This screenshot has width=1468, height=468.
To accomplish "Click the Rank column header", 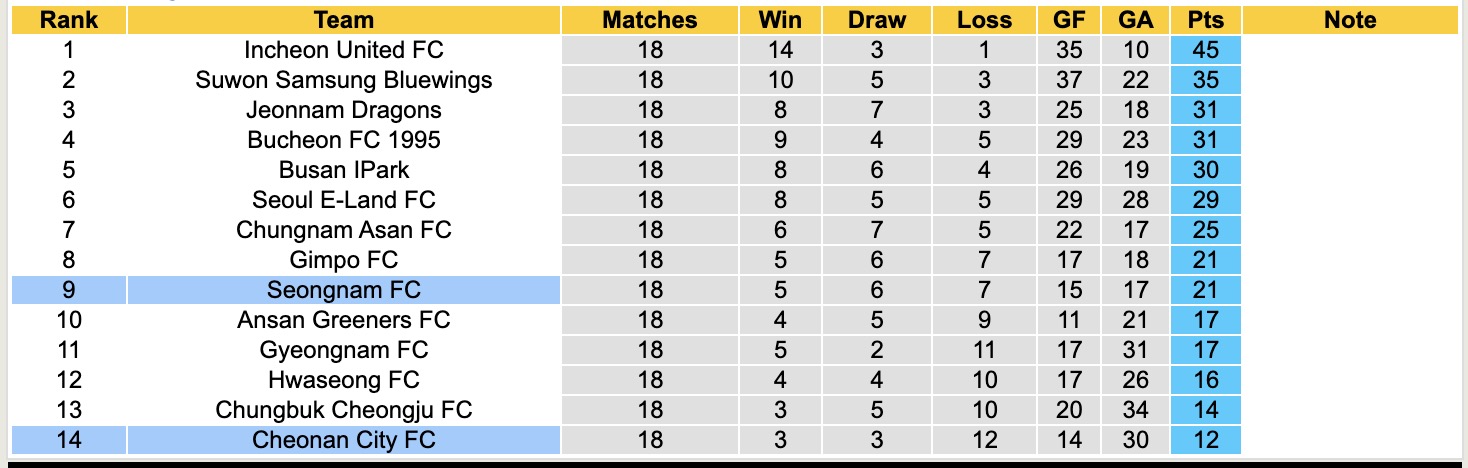I will point(68,20).
